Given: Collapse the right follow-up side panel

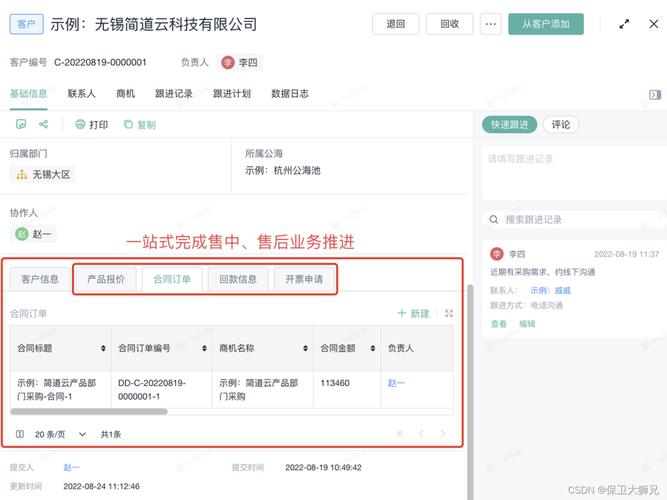Looking at the screenshot, I should (x=655, y=94).
